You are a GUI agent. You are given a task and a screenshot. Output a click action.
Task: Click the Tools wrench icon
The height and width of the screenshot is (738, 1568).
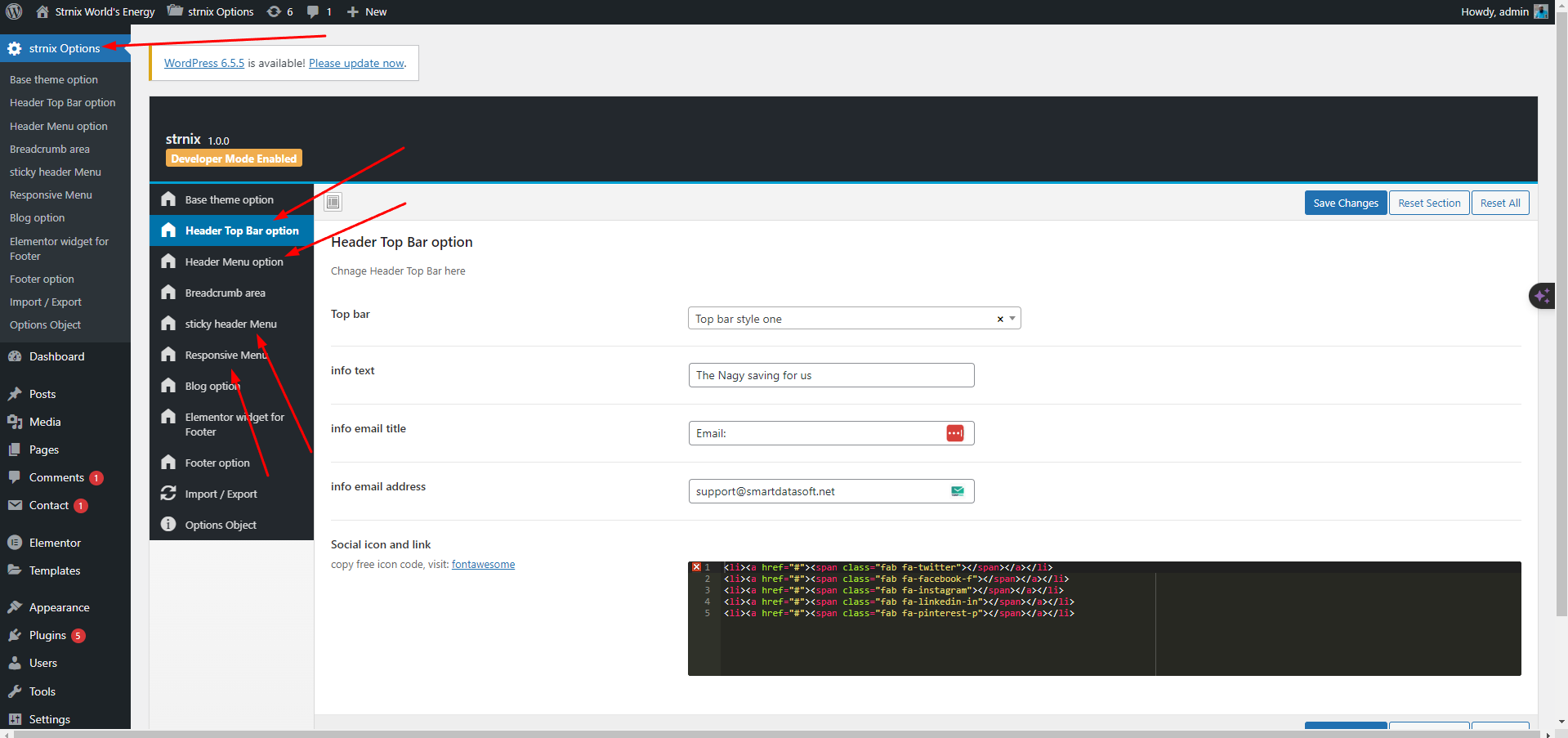[x=15, y=691]
